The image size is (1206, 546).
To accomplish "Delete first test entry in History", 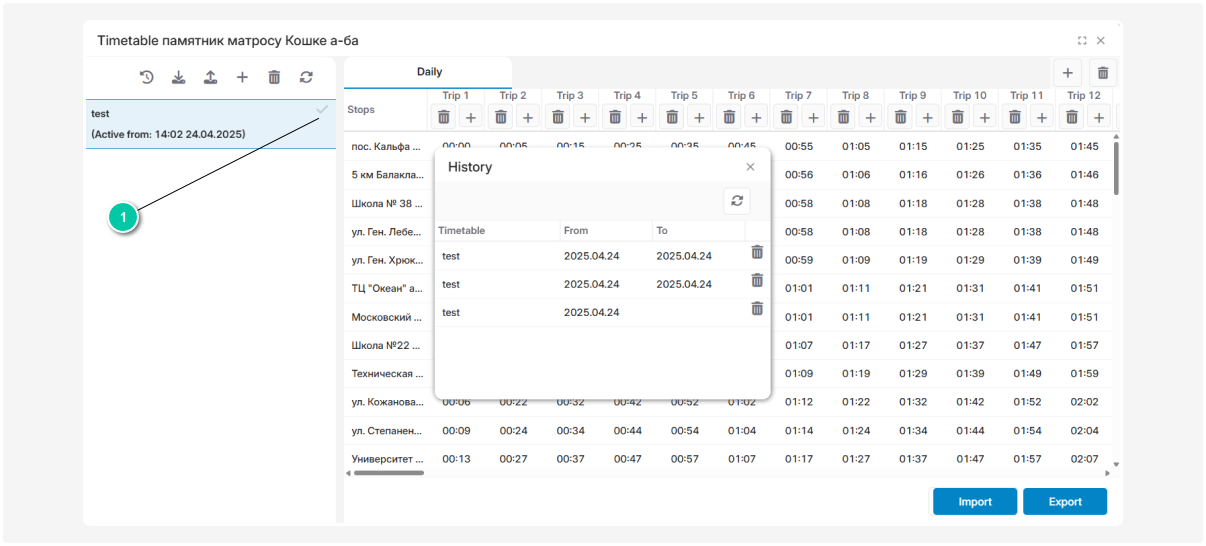I will click(757, 253).
